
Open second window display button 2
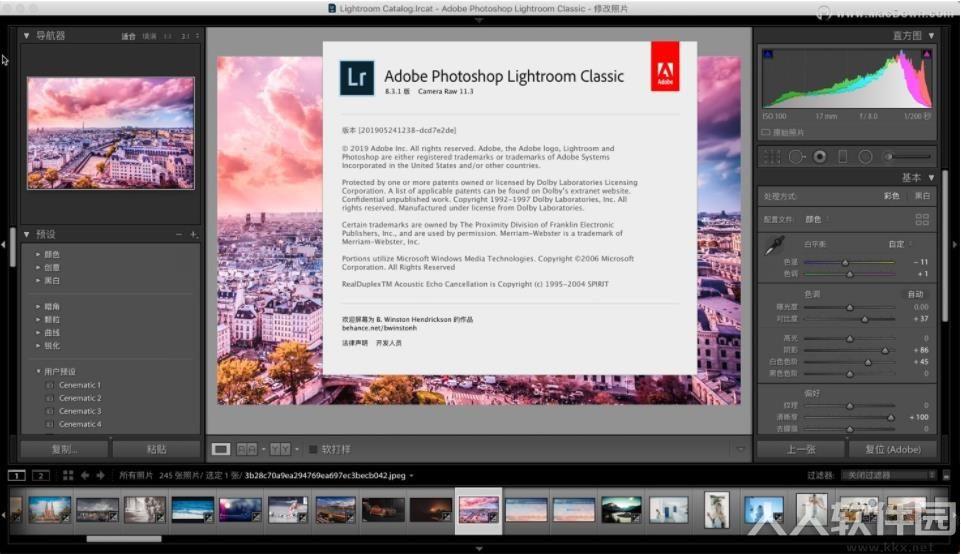[x=40, y=476]
